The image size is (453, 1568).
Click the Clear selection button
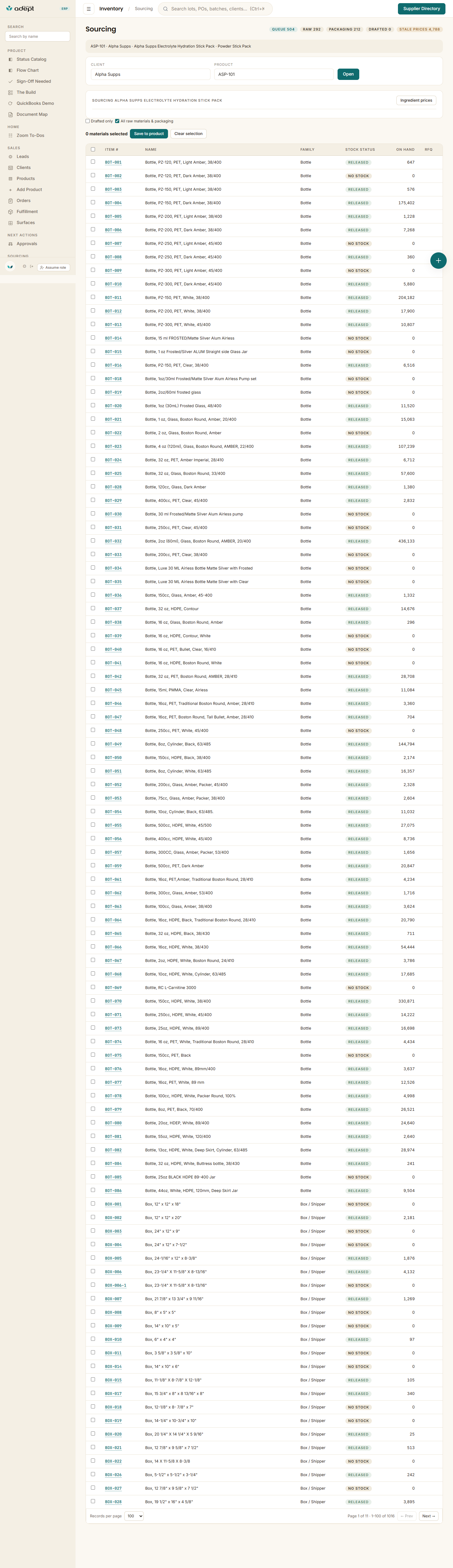pyautogui.click(x=189, y=134)
